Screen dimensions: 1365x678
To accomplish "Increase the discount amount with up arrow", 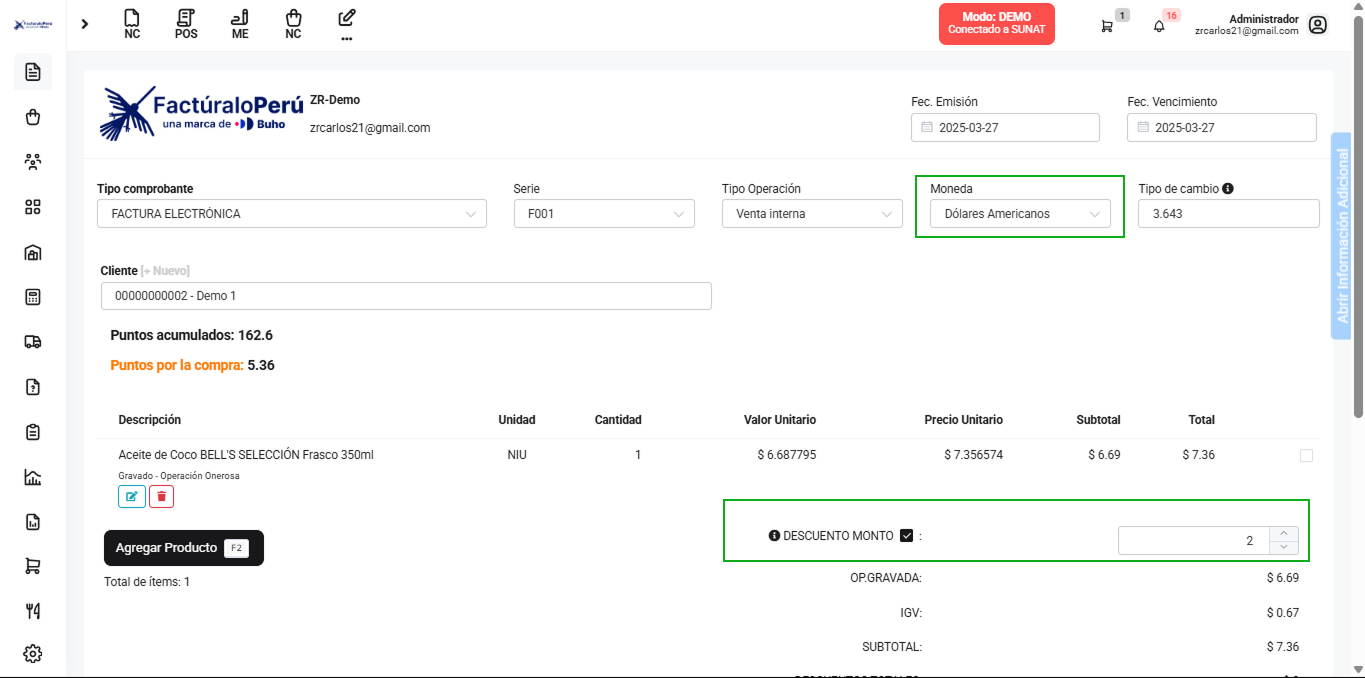I will coord(1284,534).
